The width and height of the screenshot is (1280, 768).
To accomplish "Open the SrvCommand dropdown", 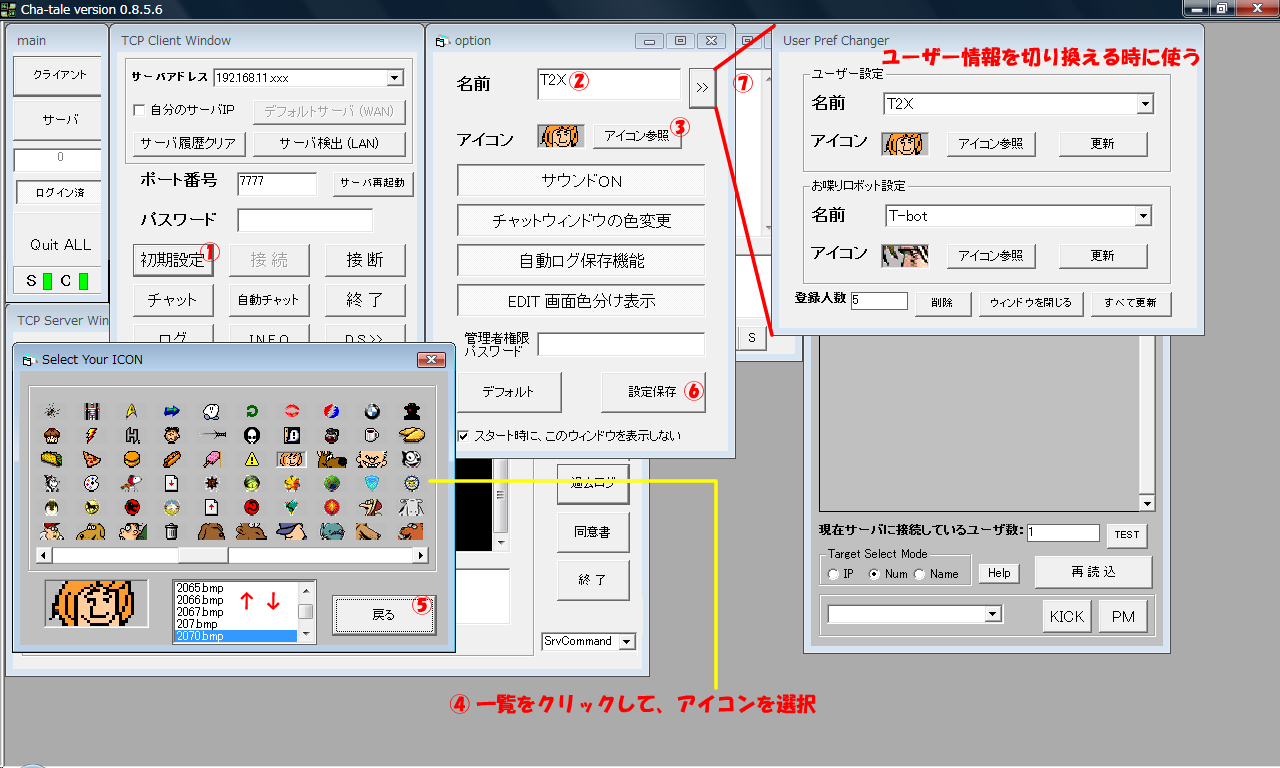I will point(627,641).
